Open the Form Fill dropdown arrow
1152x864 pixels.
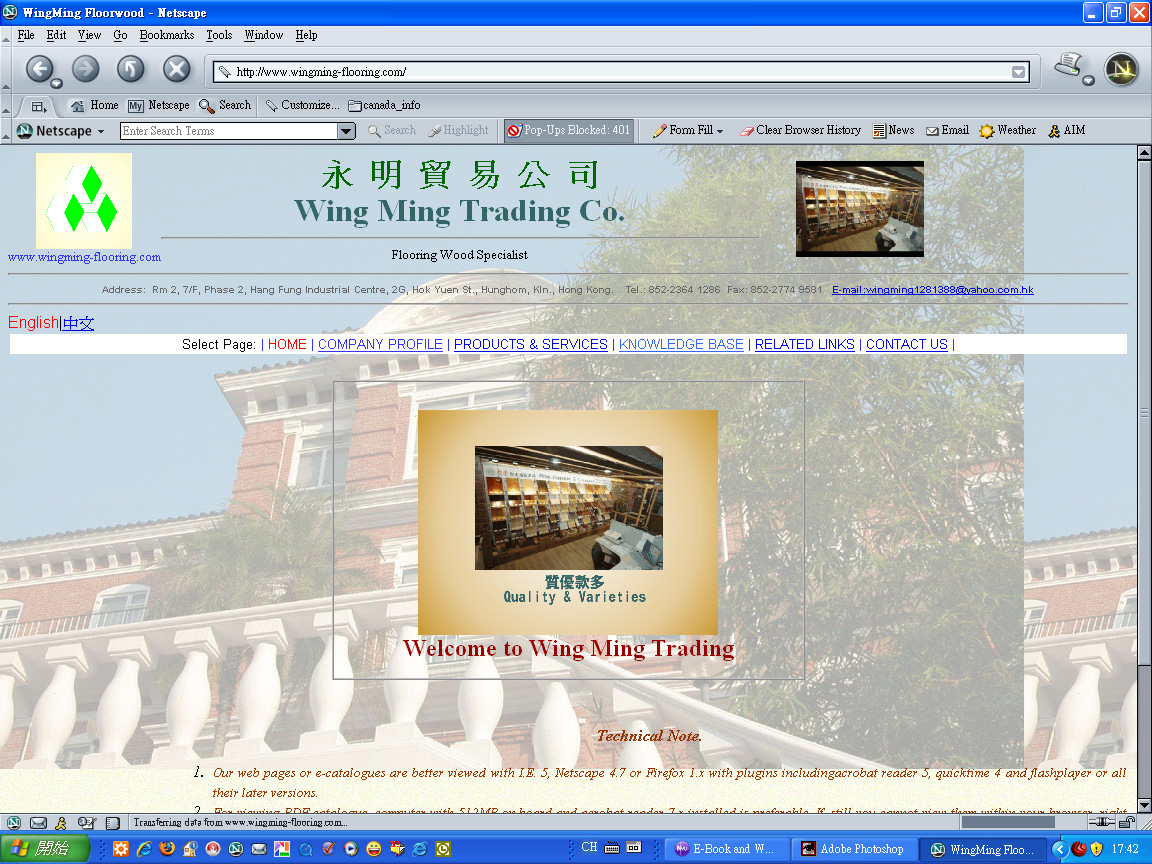[722, 130]
